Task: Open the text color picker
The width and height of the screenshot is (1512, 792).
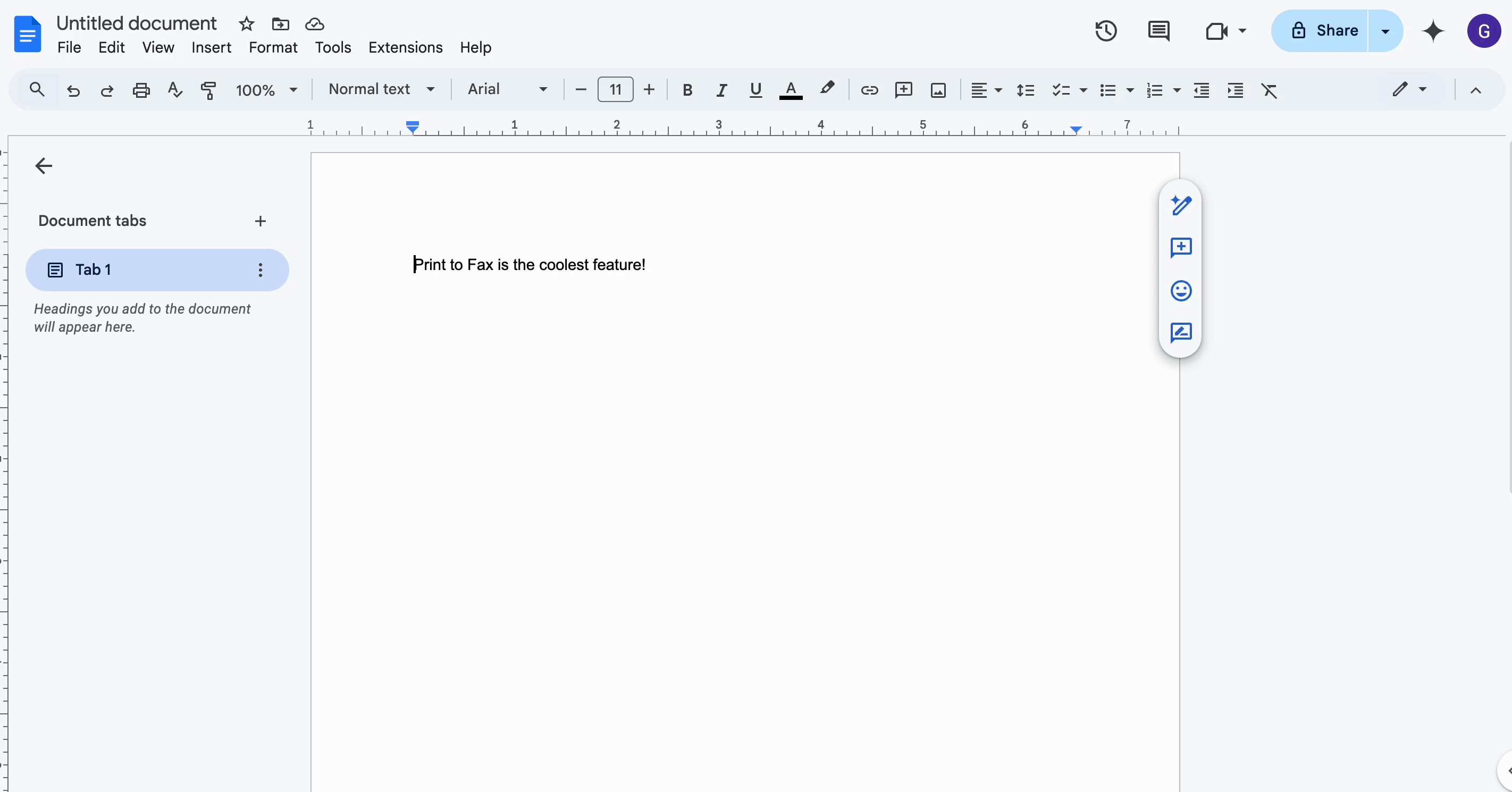Action: tap(791, 90)
